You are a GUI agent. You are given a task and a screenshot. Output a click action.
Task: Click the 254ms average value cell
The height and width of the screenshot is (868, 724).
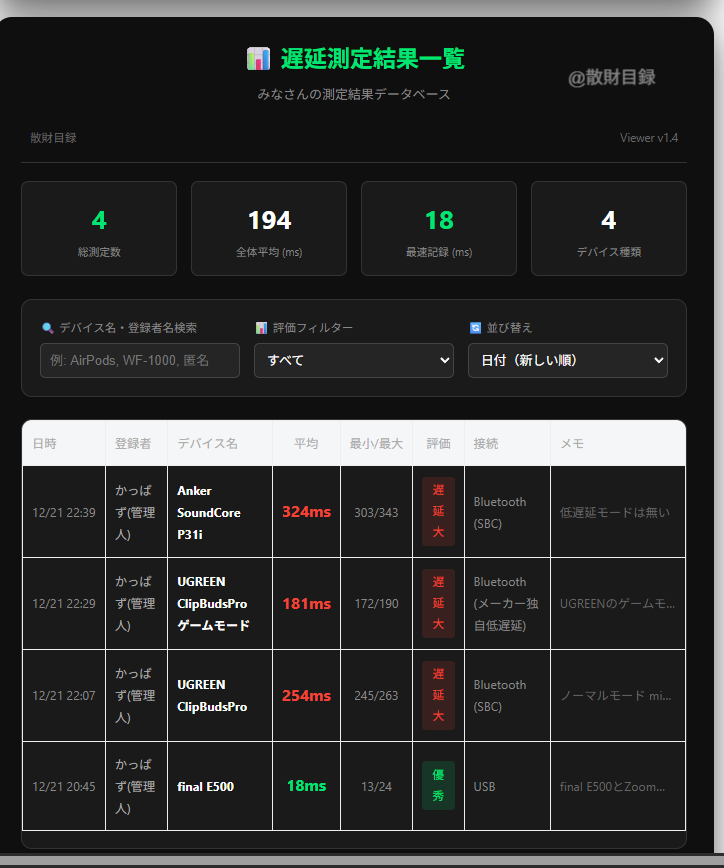306,696
